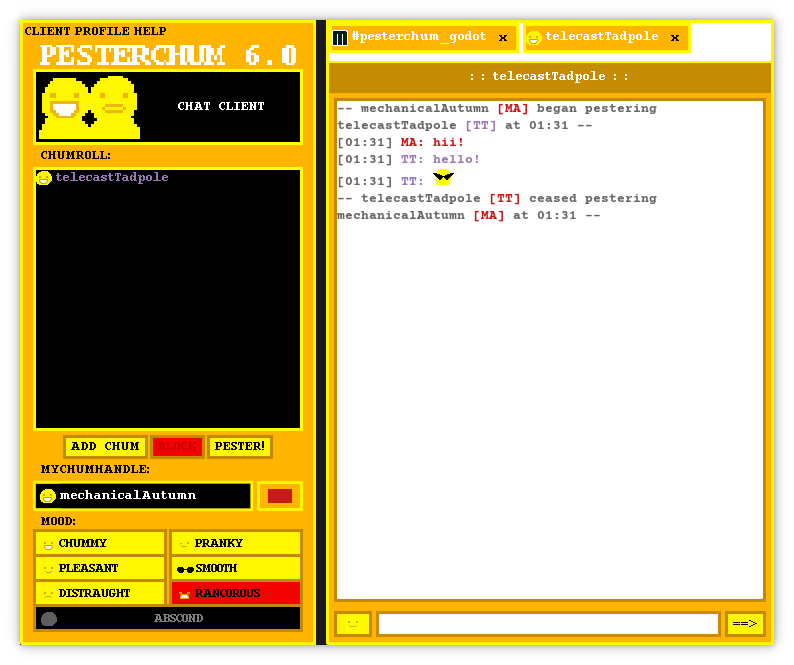Click the mechanicalAutumn handle field
The height and width of the screenshot is (665, 794).
(x=143, y=495)
